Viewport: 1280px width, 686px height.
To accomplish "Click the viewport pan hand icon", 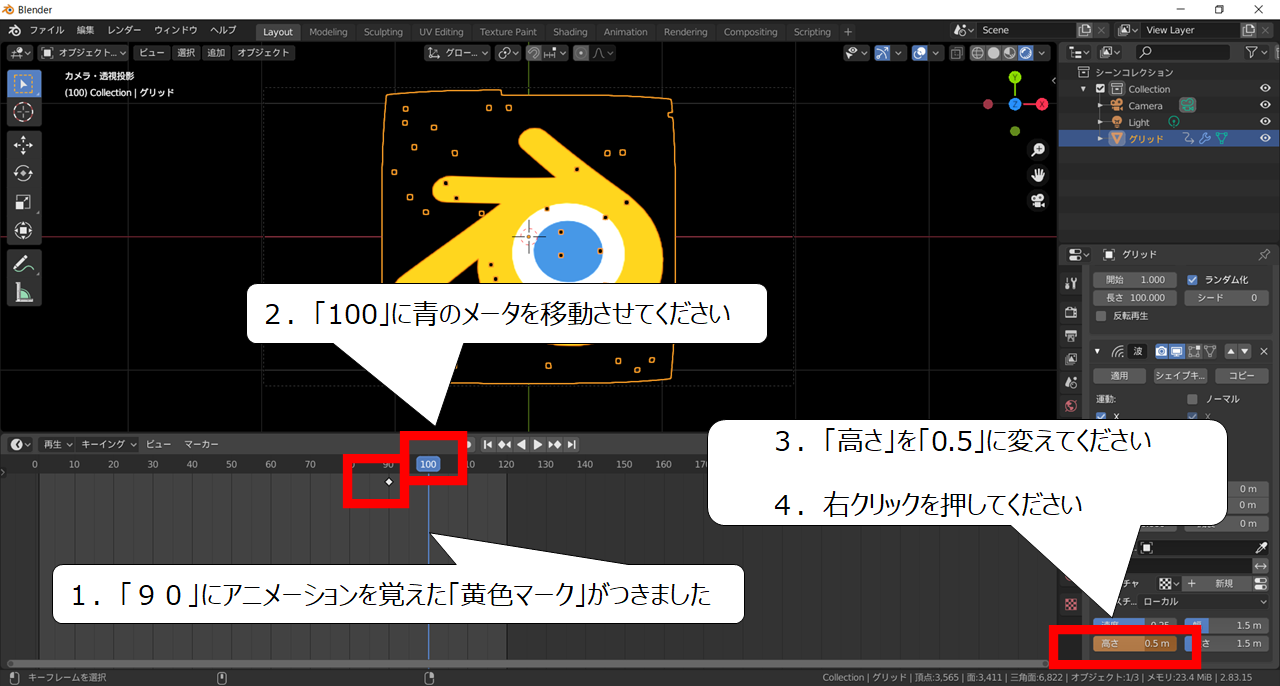I will coord(1038,175).
